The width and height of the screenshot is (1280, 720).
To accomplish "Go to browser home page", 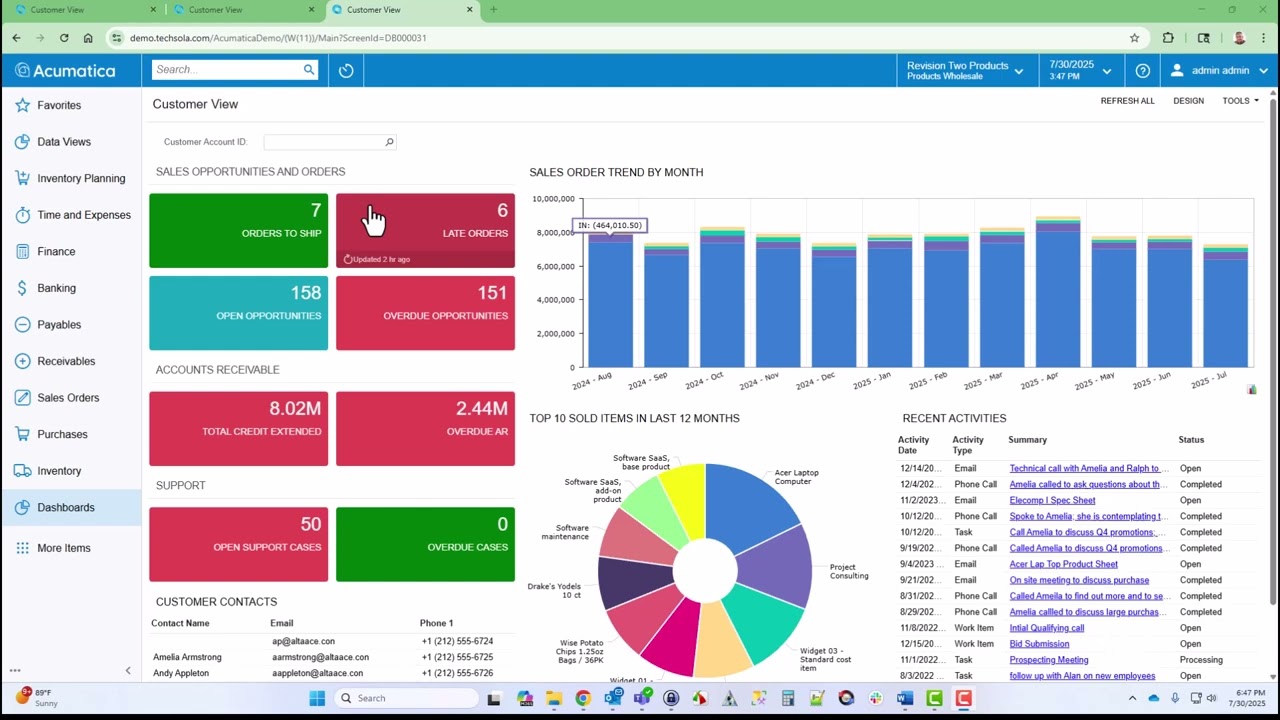I will coord(88,38).
